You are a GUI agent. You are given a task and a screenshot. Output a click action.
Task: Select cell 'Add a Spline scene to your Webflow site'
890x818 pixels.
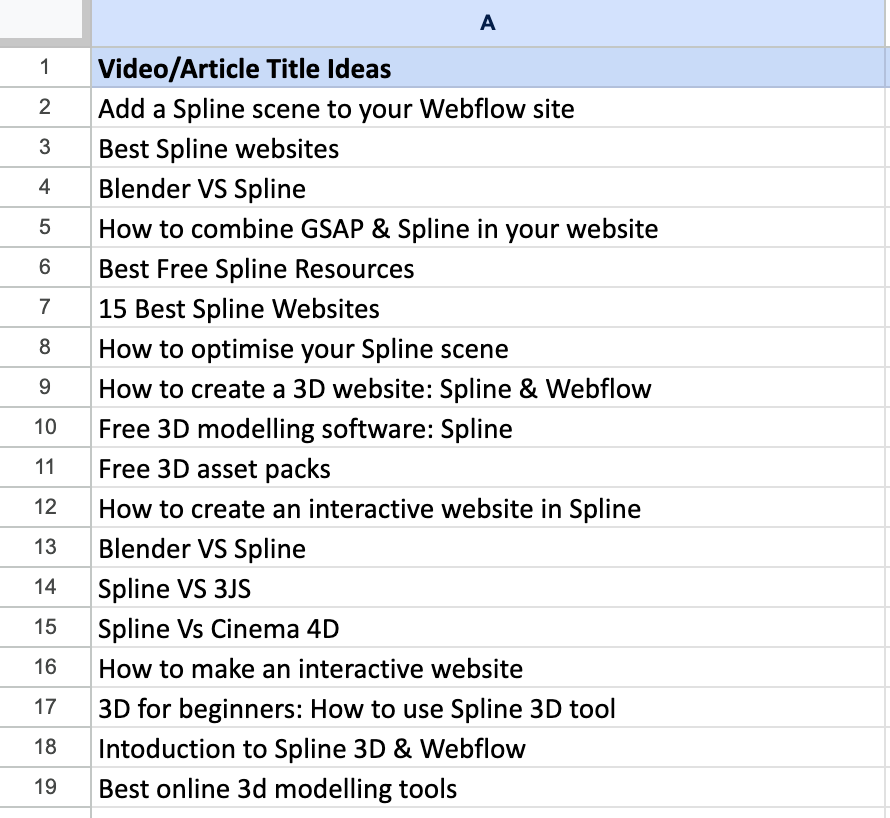point(490,107)
